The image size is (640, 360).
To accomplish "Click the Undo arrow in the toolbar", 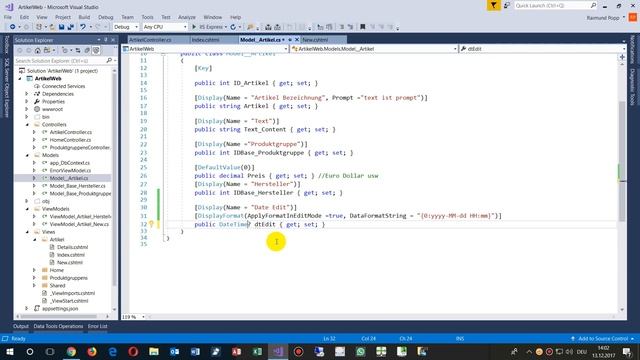I will point(83,27).
